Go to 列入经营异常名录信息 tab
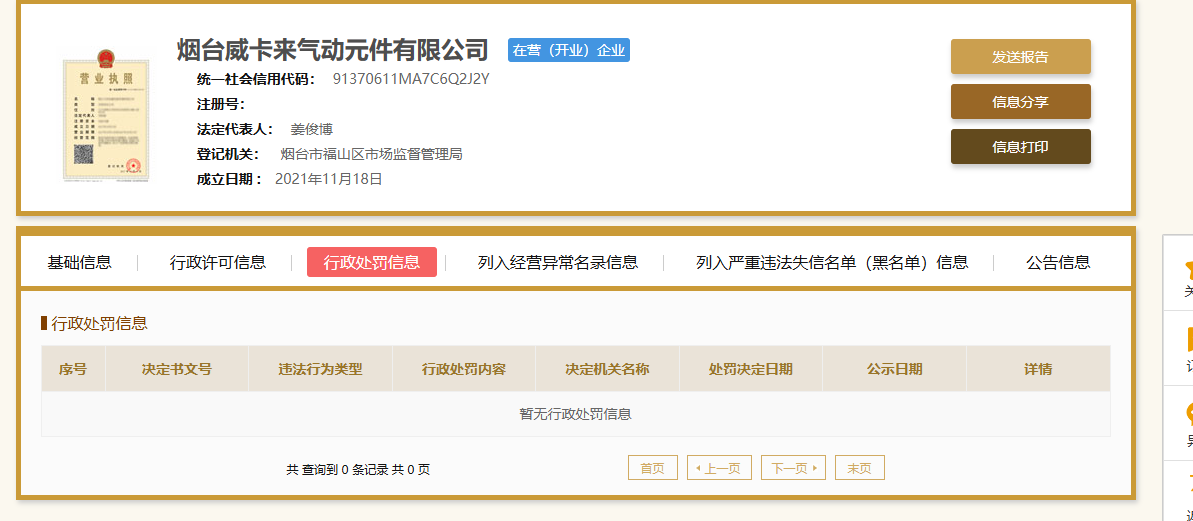1193x521 pixels. (x=558, y=262)
